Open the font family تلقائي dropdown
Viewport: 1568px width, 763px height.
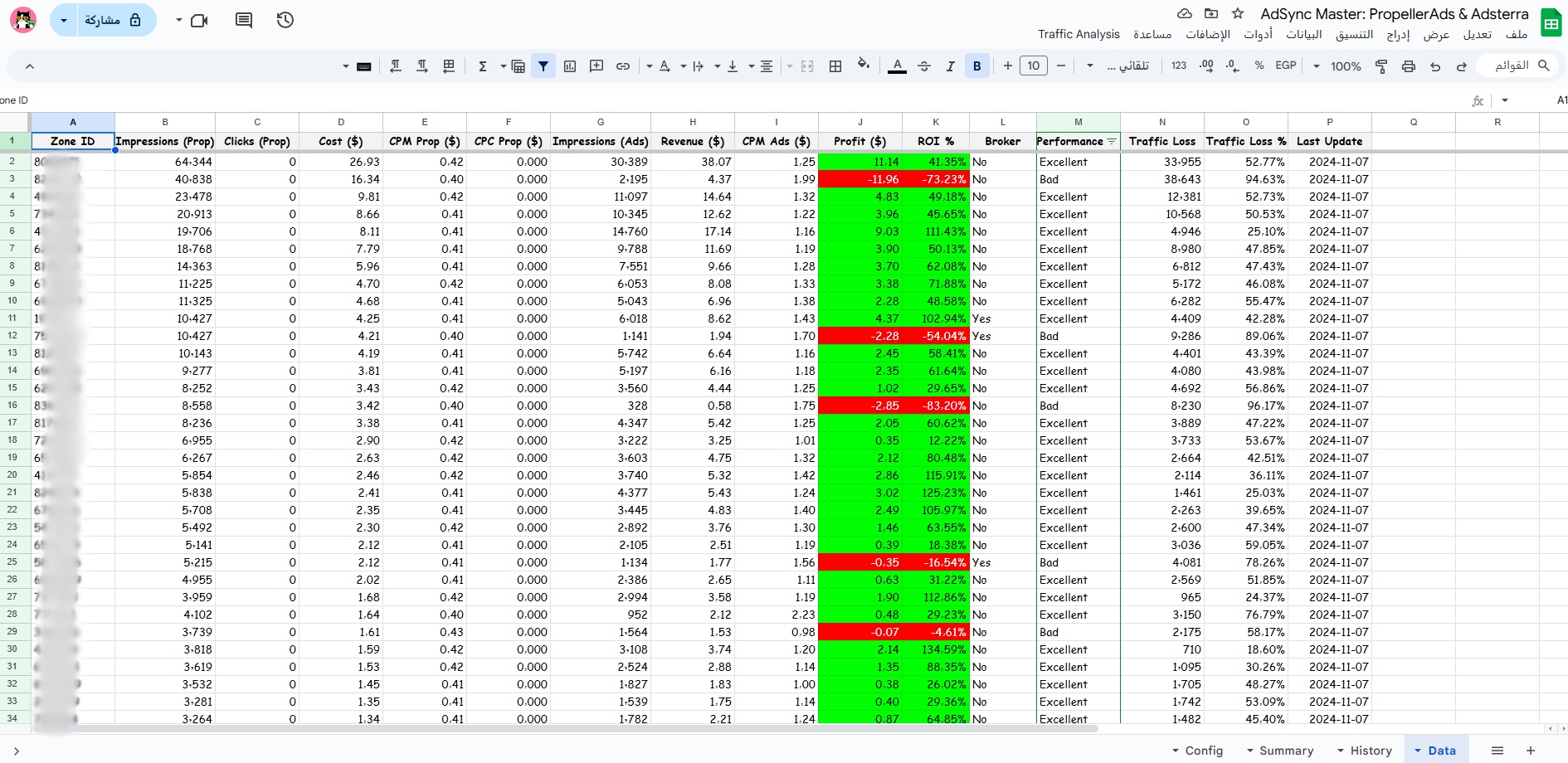pos(1118,66)
